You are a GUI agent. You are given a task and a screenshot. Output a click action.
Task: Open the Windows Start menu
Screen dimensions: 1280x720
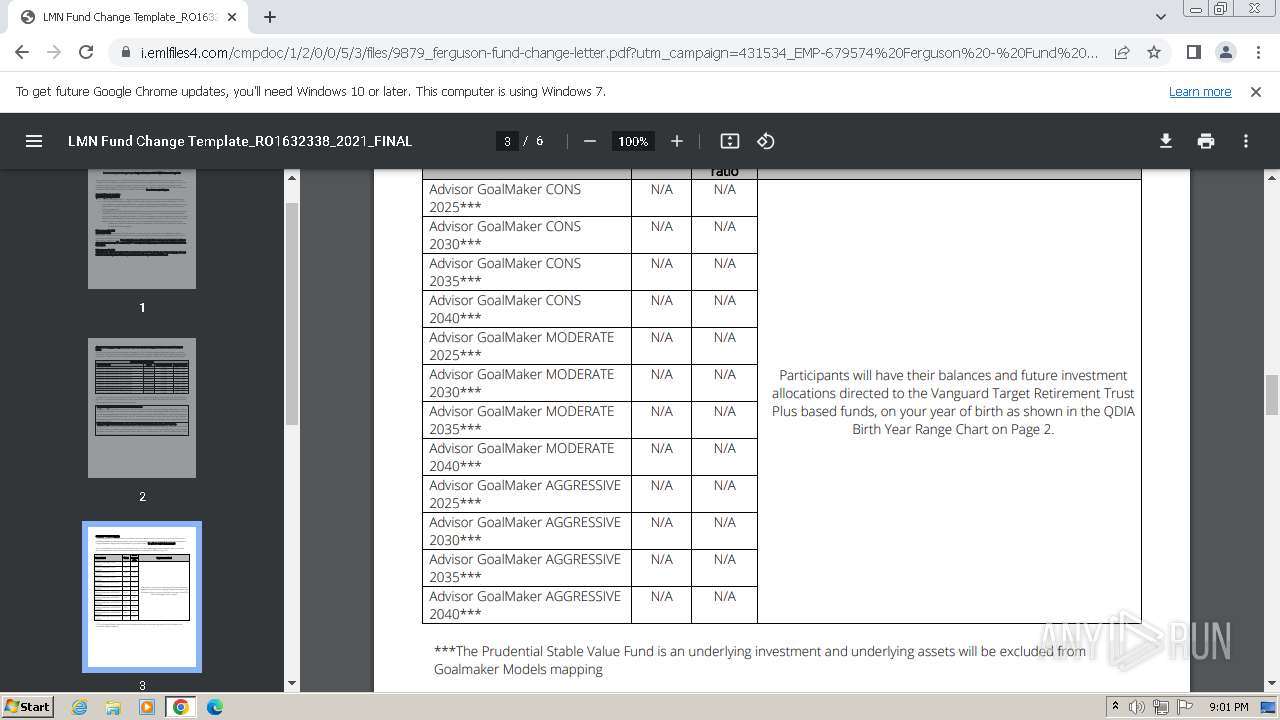tap(28, 706)
